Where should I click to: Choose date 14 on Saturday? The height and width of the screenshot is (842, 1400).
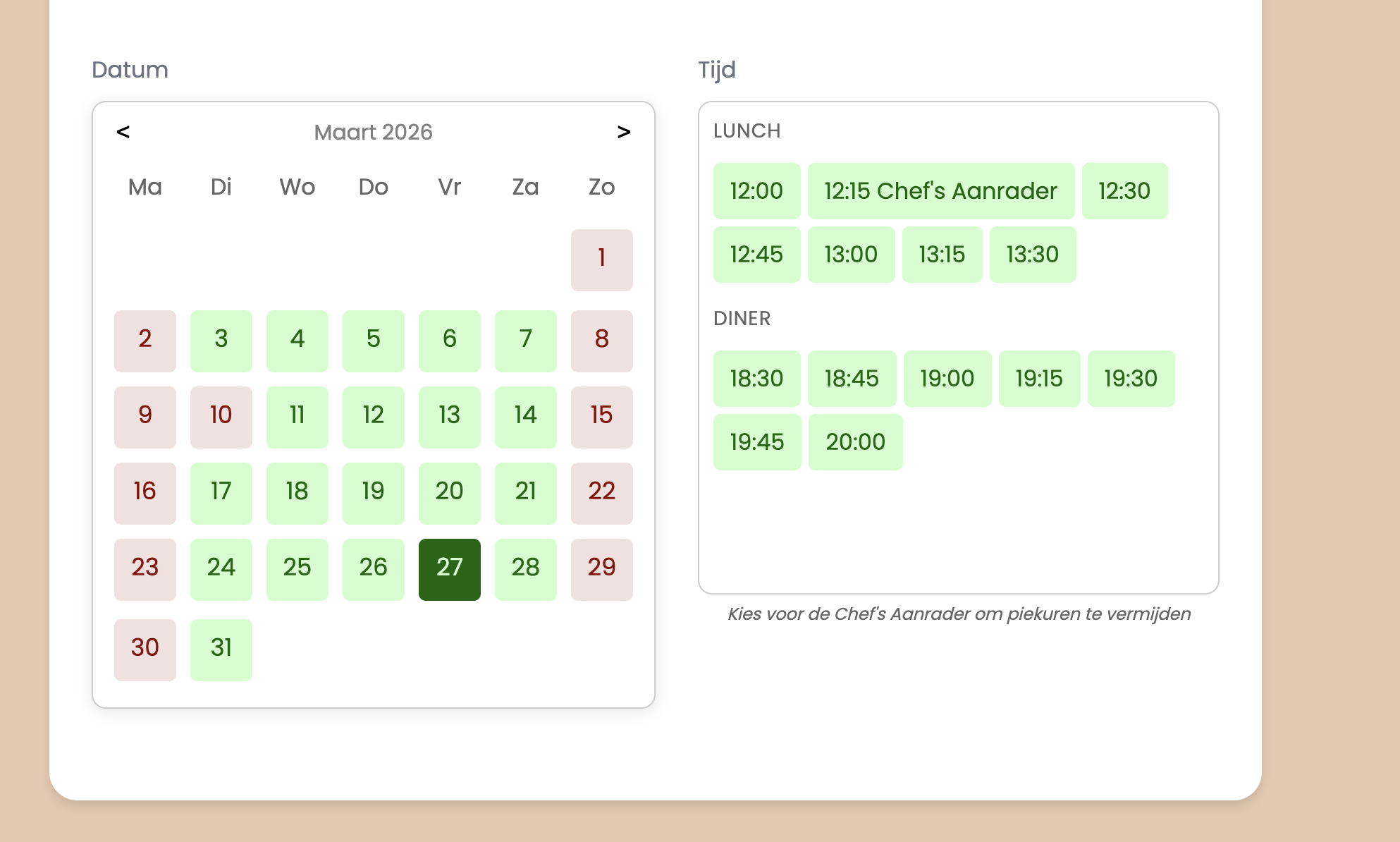tap(526, 417)
